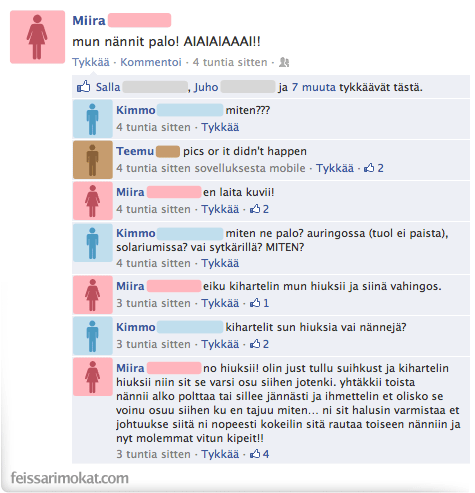Image resolution: width=475 pixels, height=493 pixels.
Task: Click thumbs-up count on 'eiku kihartelin' comment
Action: [259, 303]
